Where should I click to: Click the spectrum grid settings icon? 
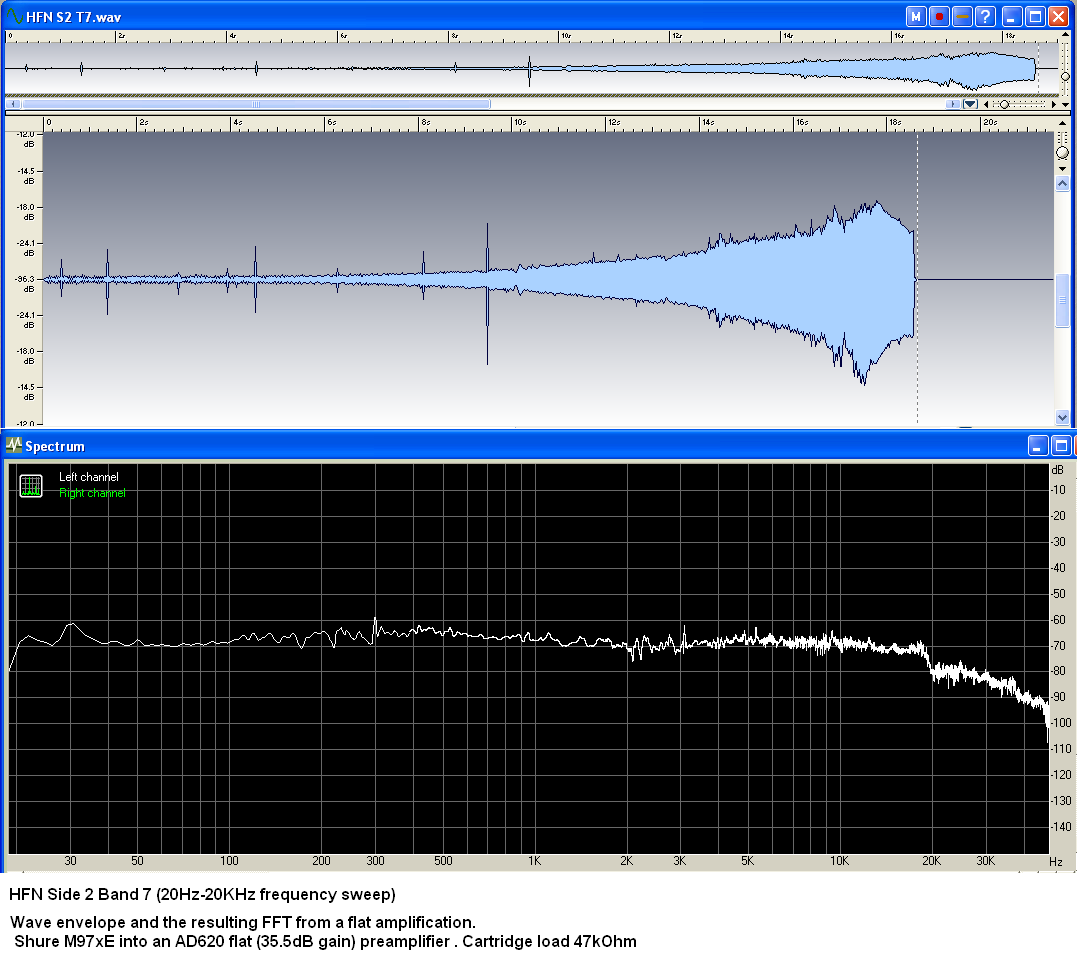tap(31, 486)
